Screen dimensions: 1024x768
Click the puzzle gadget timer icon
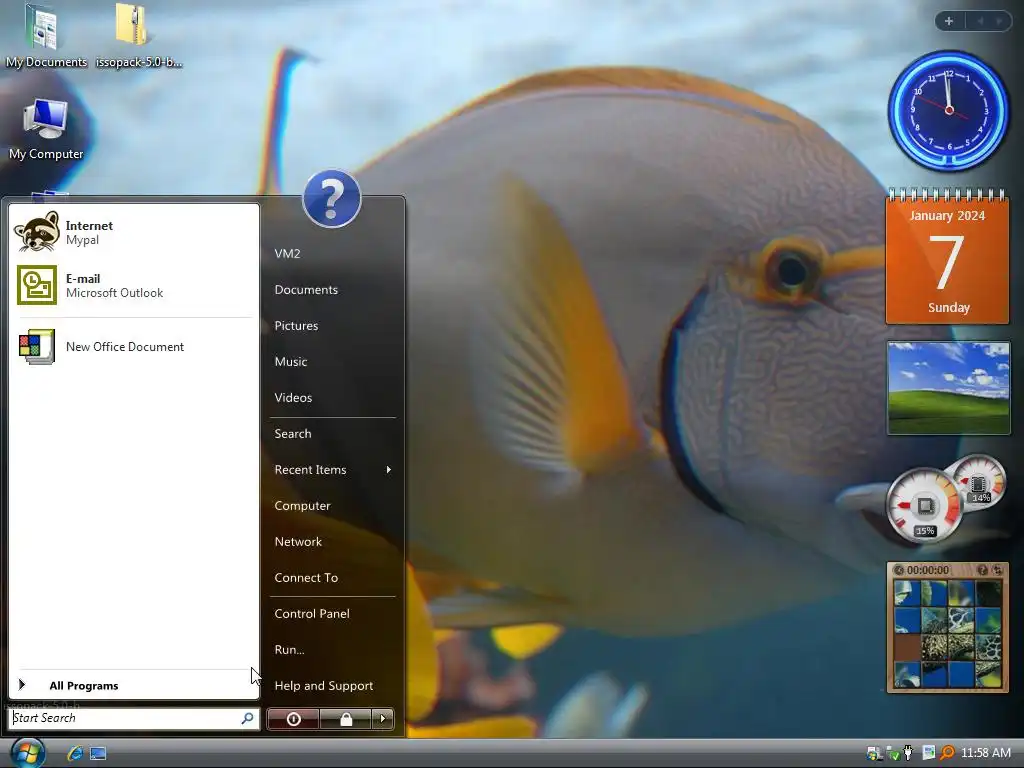coord(899,570)
